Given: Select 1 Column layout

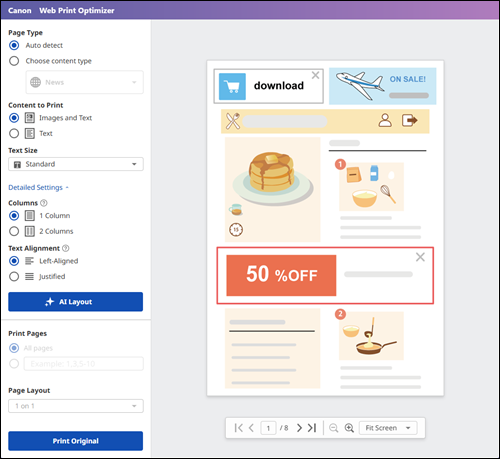Looking at the screenshot, I should pyautogui.click(x=14, y=216).
